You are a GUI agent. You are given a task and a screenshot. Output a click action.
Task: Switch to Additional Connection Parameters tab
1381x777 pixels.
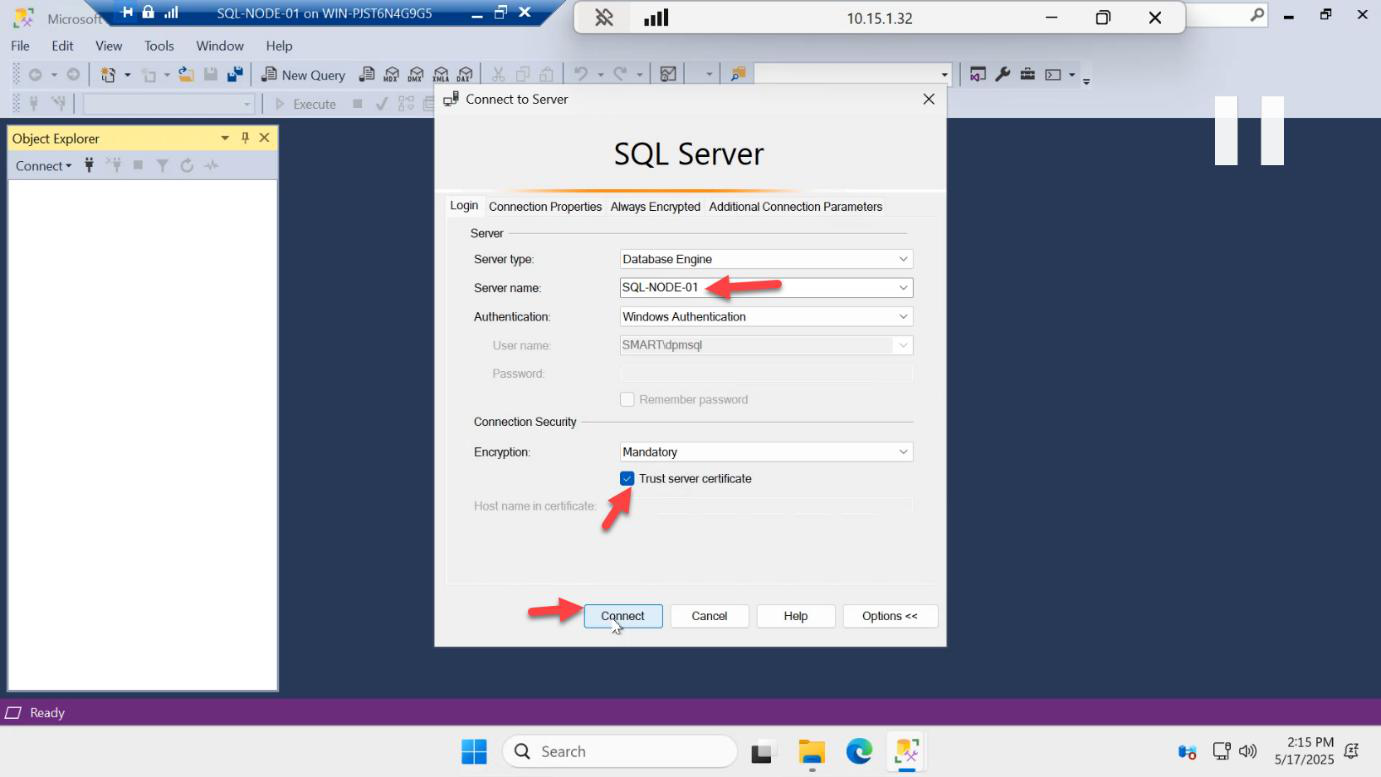tap(795, 207)
